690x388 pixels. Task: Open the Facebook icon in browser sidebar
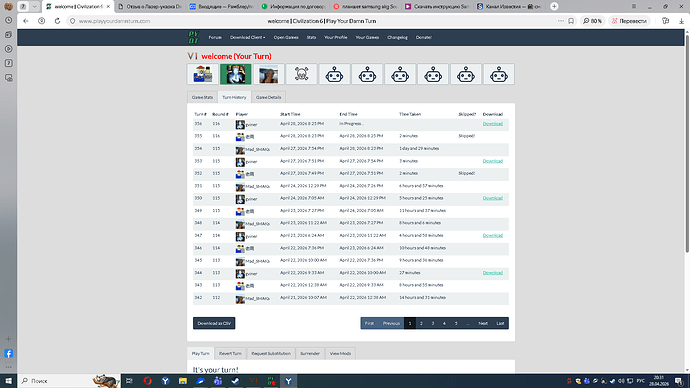[8, 353]
